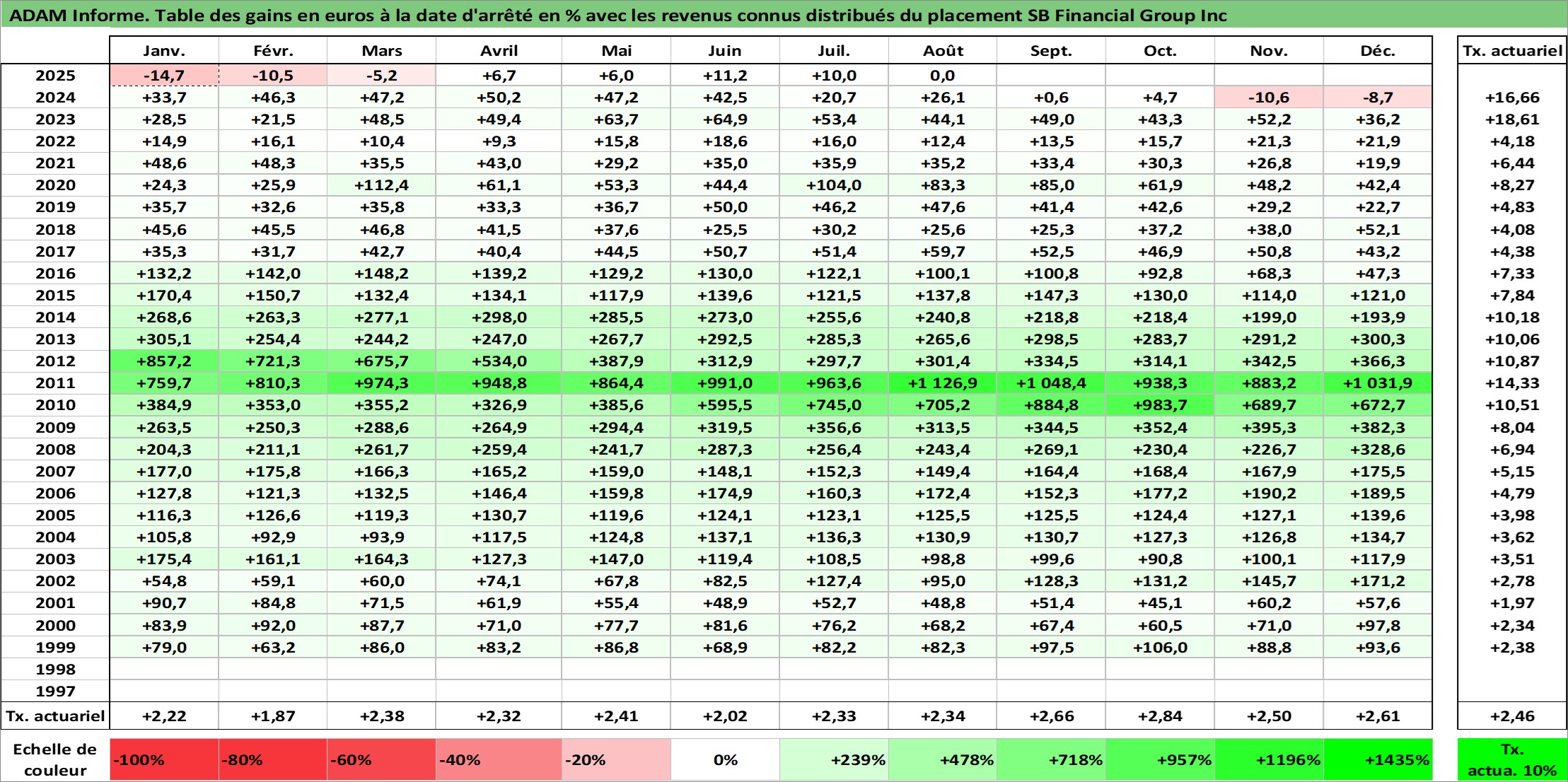
Task: Select the year label 2011
Action: (55, 383)
